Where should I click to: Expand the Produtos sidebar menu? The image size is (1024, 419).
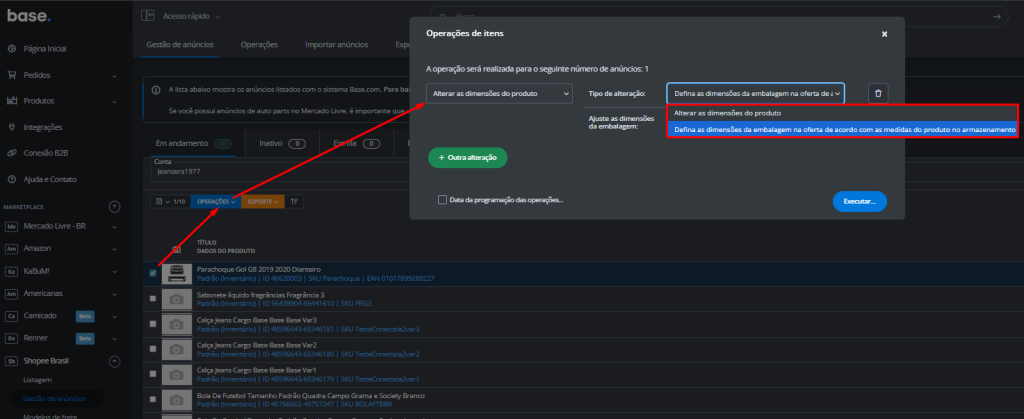(x=114, y=102)
